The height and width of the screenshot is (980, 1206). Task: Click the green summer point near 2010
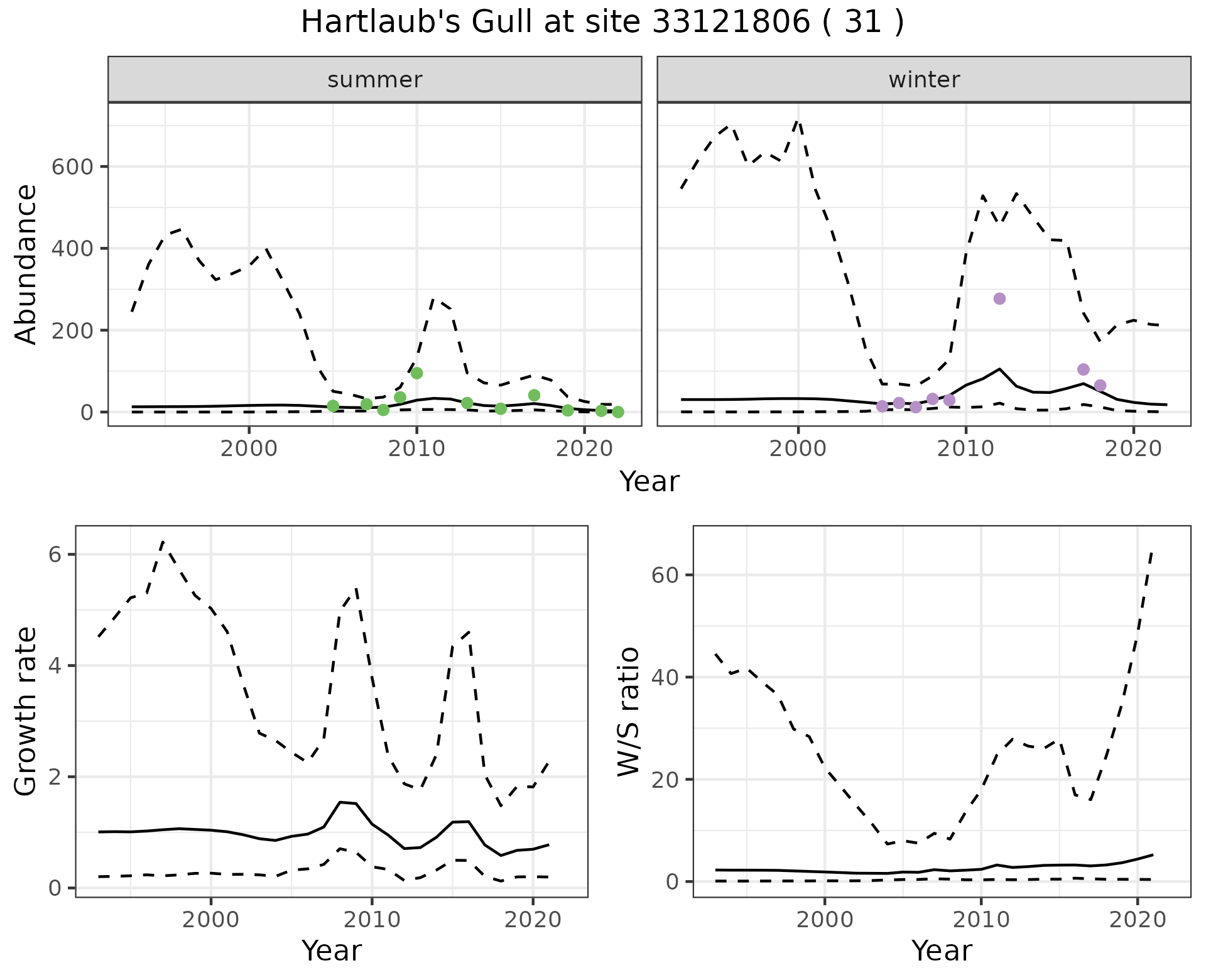[x=416, y=373]
